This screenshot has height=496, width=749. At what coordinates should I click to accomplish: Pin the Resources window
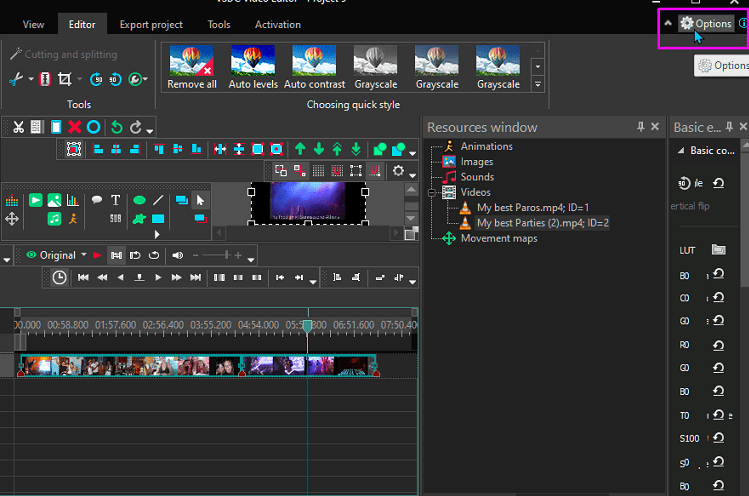point(641,127)
